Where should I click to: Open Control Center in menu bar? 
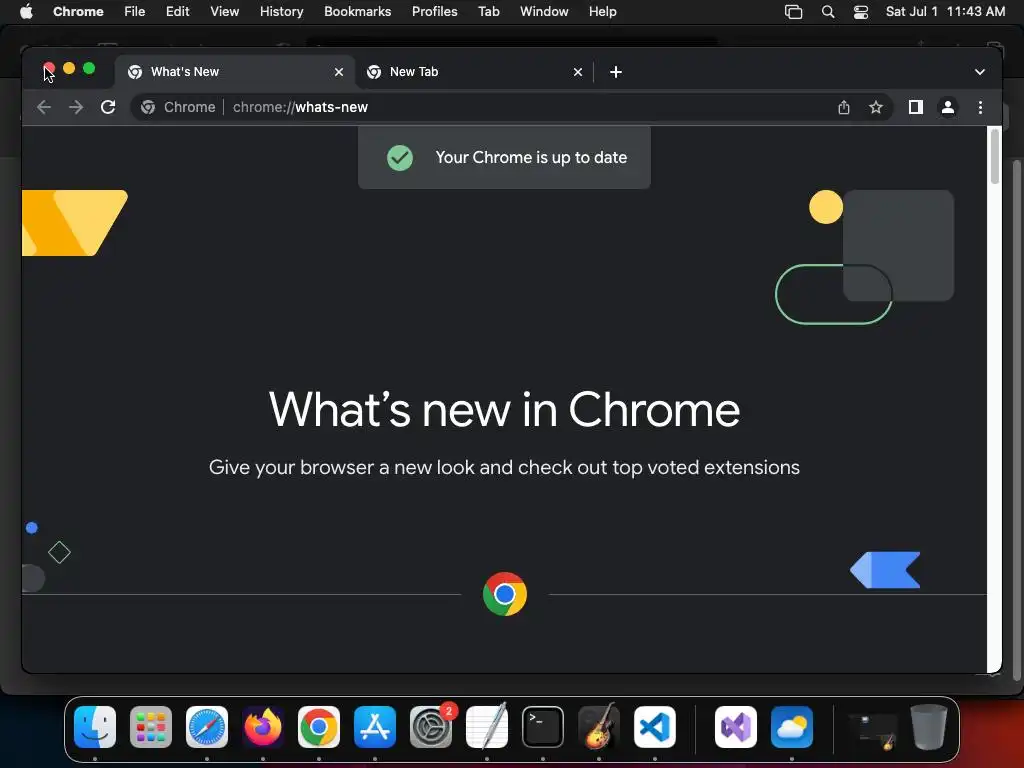coord(861,12)
